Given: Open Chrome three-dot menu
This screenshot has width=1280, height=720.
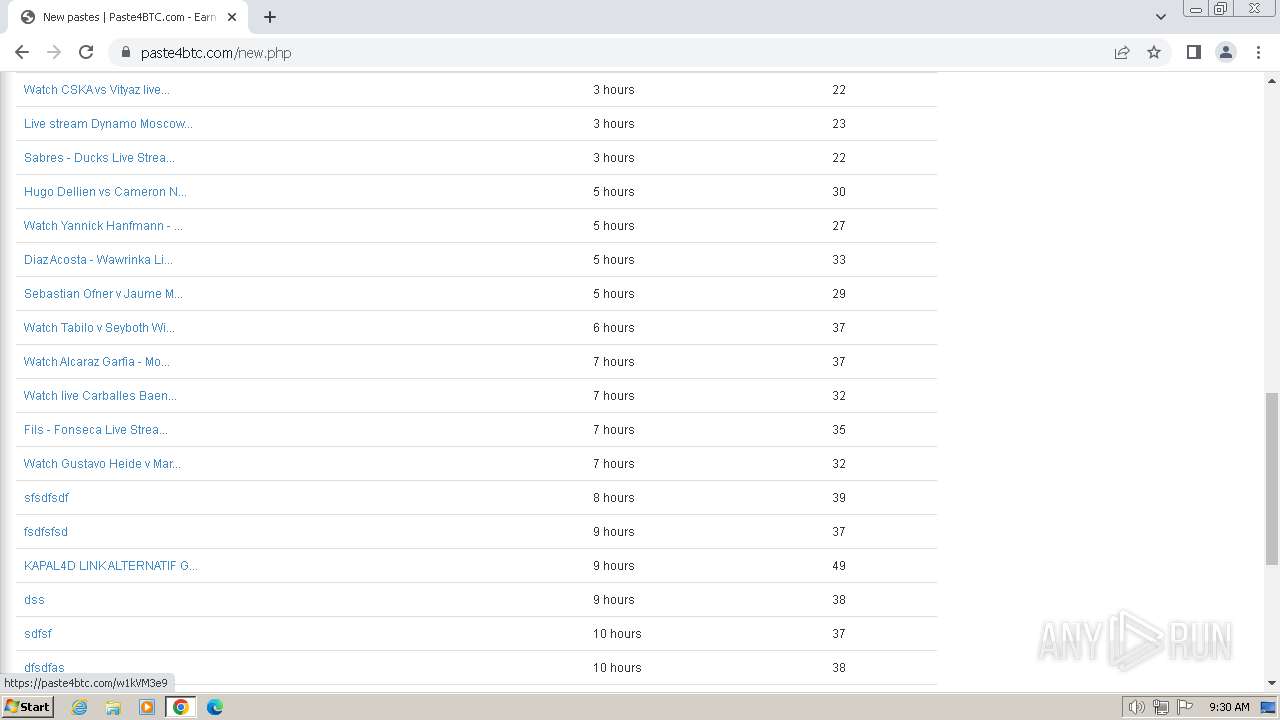Looking at the screenshot, I should click(x=1258, y=52).
